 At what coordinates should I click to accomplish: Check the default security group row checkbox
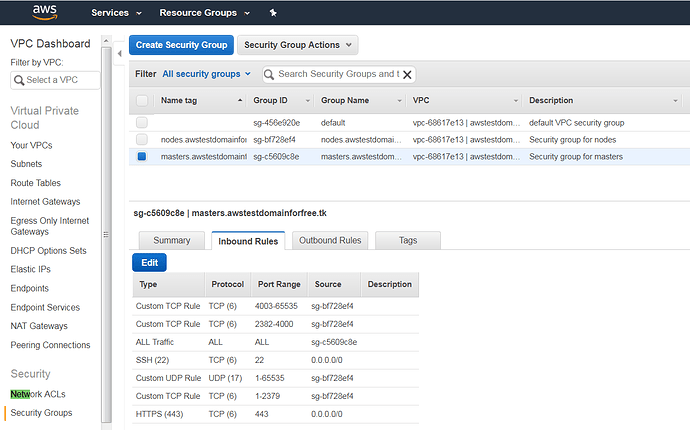coord(142,121)
